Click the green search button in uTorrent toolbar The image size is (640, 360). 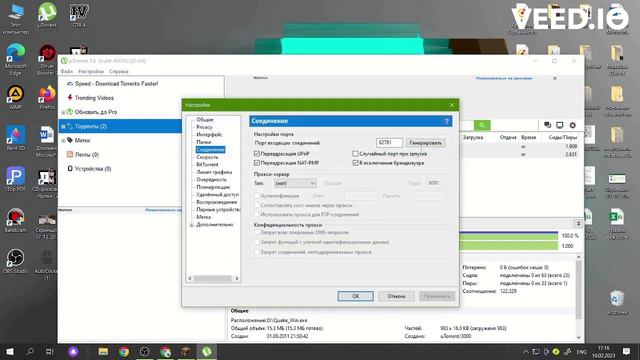pos(482,125)
